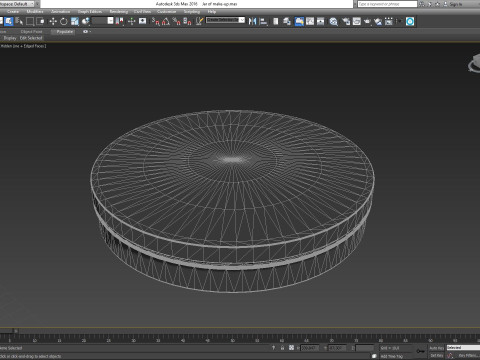
Task: Open the Help menu
Action: (x=212, y=12)
